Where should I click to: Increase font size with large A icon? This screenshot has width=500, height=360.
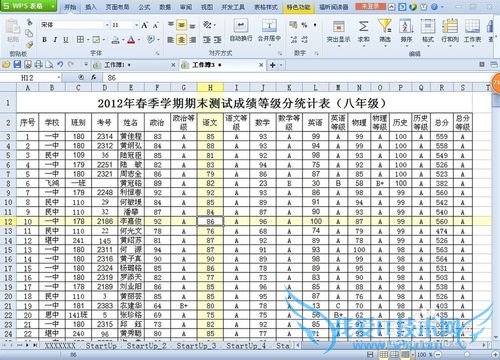click(x=145, y=25)
